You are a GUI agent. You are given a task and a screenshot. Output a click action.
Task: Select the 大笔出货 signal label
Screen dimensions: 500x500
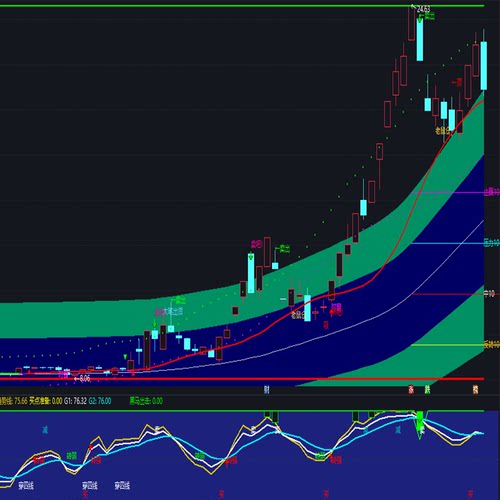click(x=173, y=312)
